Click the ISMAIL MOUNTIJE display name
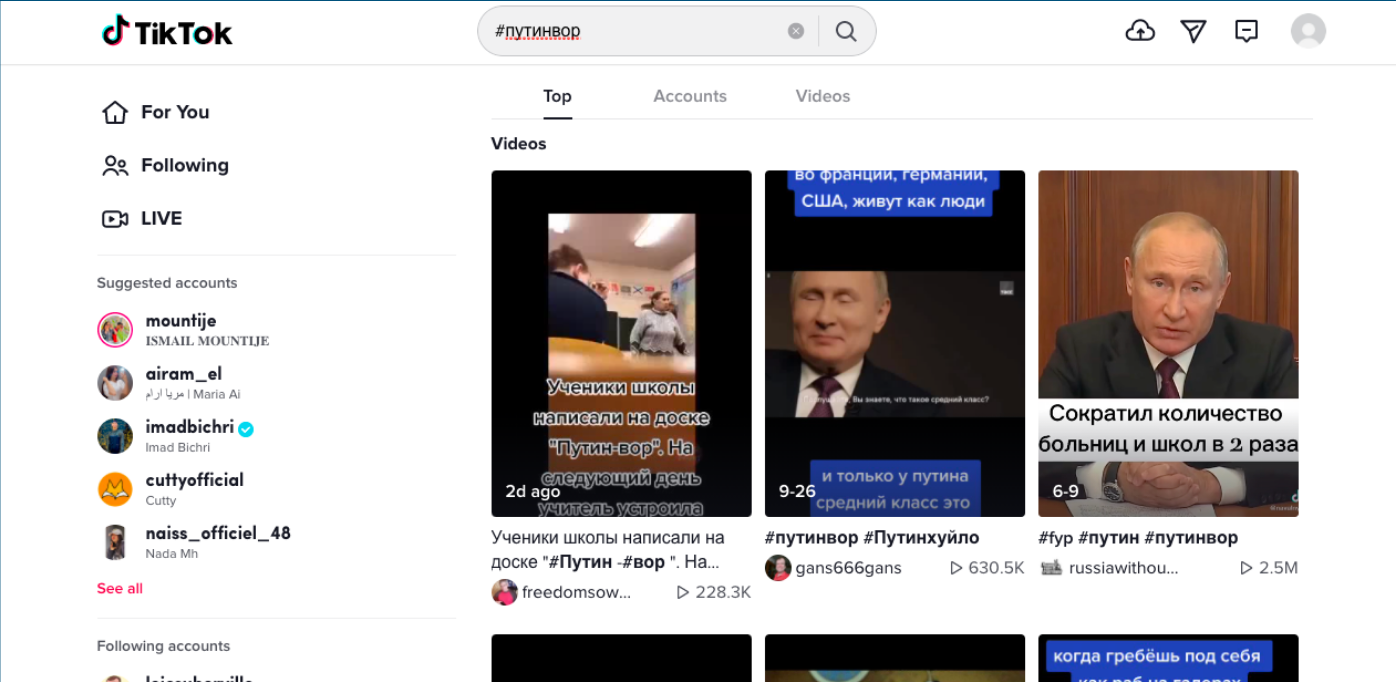Viewport: 1396px width, 682px height. pyautogui.click(x=207, y=341)
